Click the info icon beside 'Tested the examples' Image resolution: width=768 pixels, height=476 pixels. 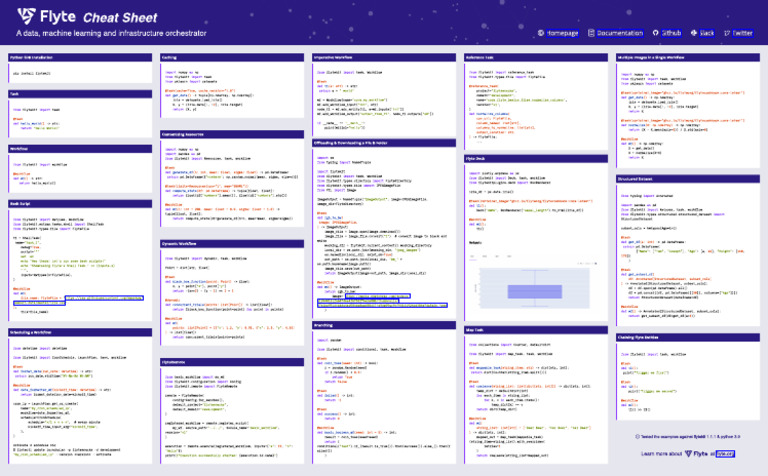pos(637,436)
